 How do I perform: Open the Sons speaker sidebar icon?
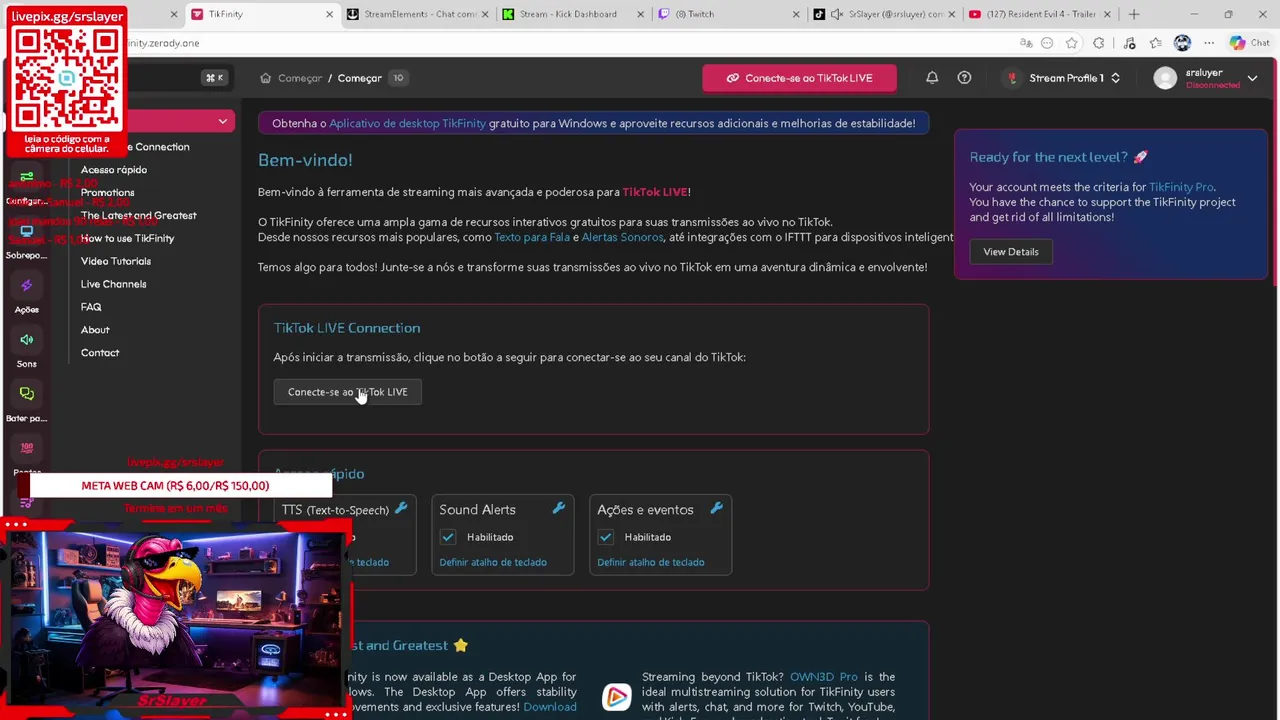click(x=27, y=340)
